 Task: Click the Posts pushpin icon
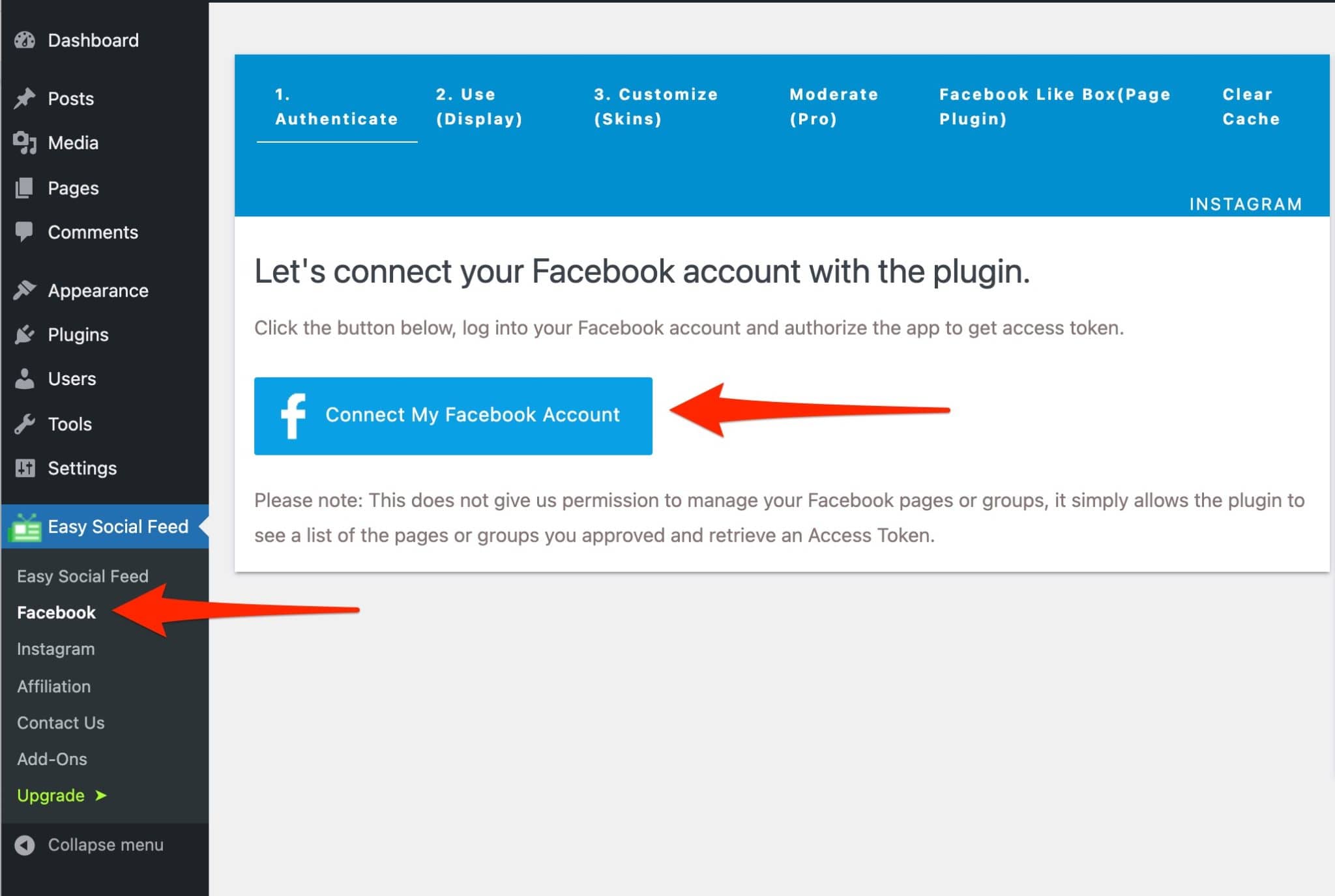tap(25, 98)
